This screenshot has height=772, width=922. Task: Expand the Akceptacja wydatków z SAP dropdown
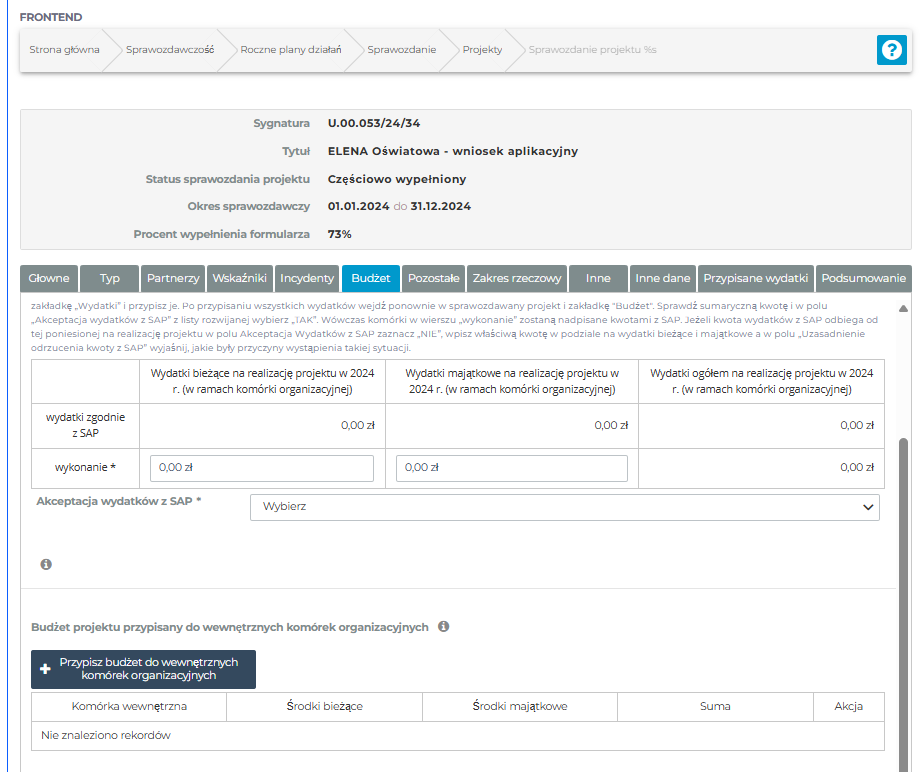[x=564, y=507]
